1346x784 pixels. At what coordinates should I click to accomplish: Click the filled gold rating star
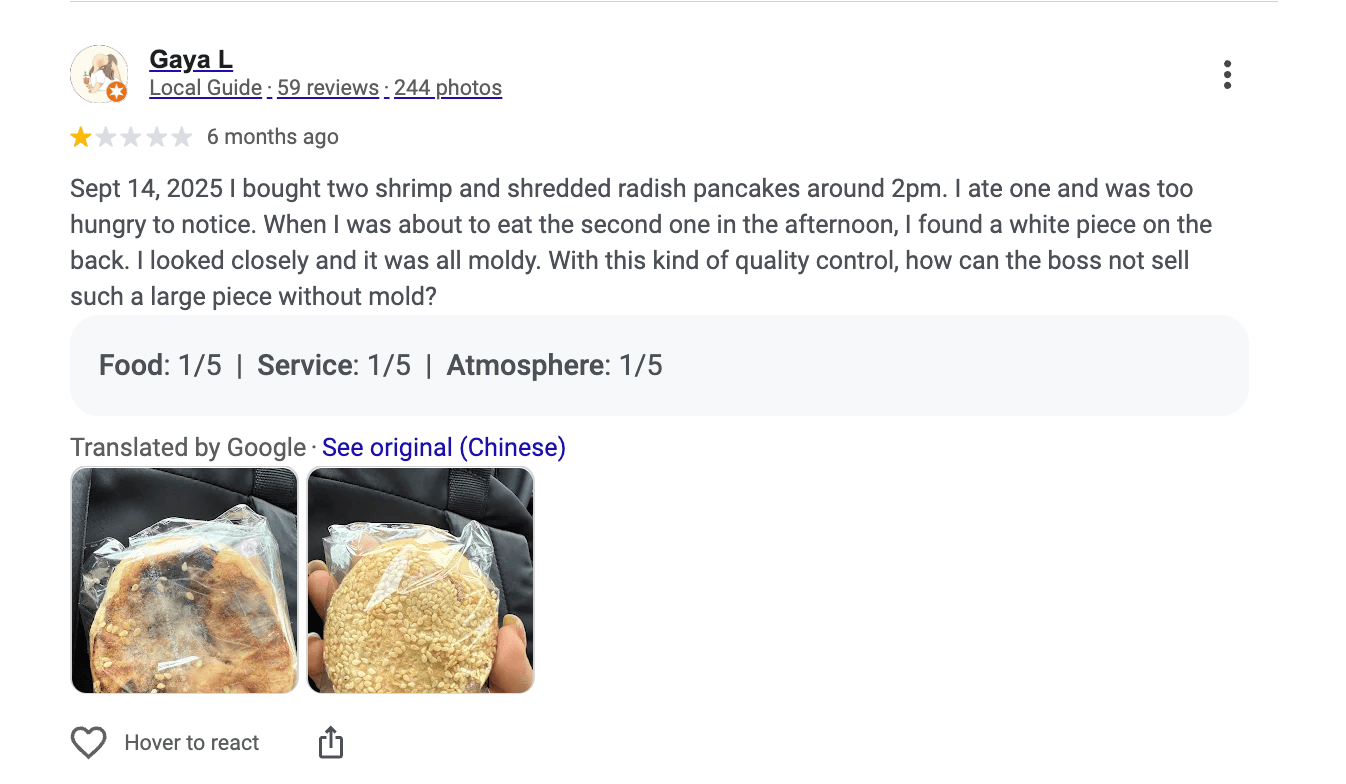[80, 137]
